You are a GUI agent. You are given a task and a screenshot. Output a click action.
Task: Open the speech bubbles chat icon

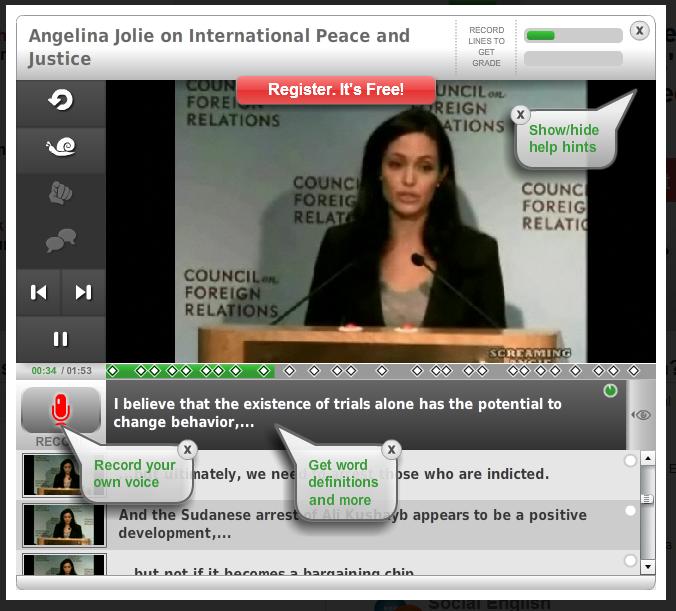(x=60, y=240)
